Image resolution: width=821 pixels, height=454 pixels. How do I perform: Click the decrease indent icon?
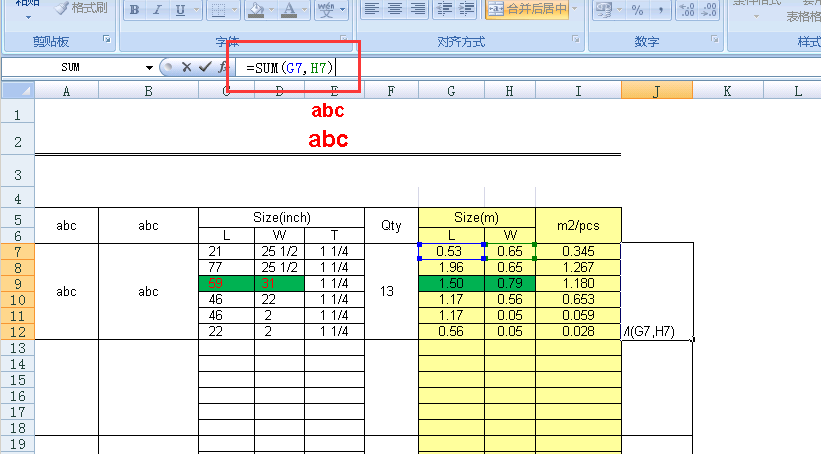tap(445, 10)
